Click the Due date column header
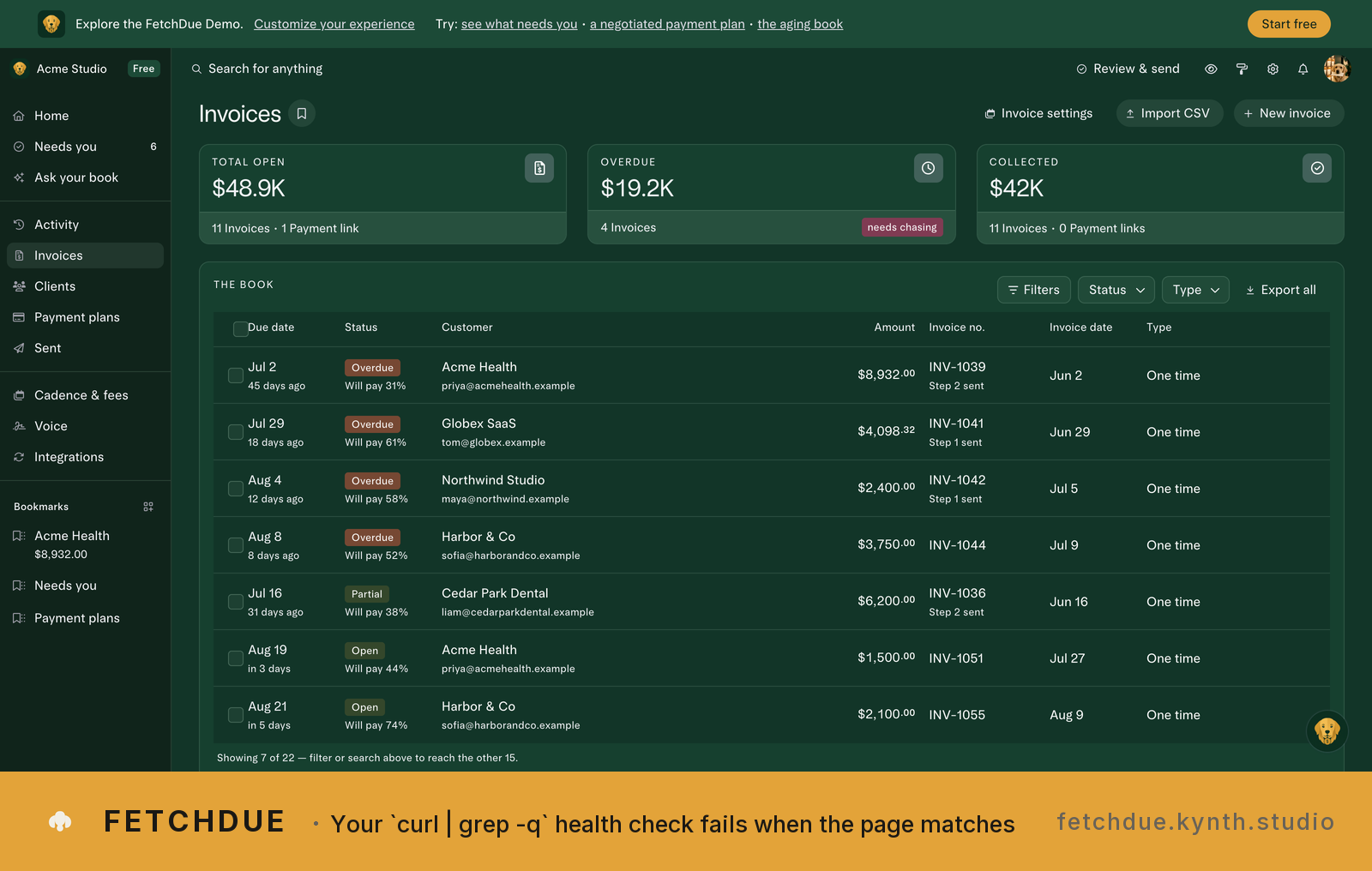 click(271, 327)
